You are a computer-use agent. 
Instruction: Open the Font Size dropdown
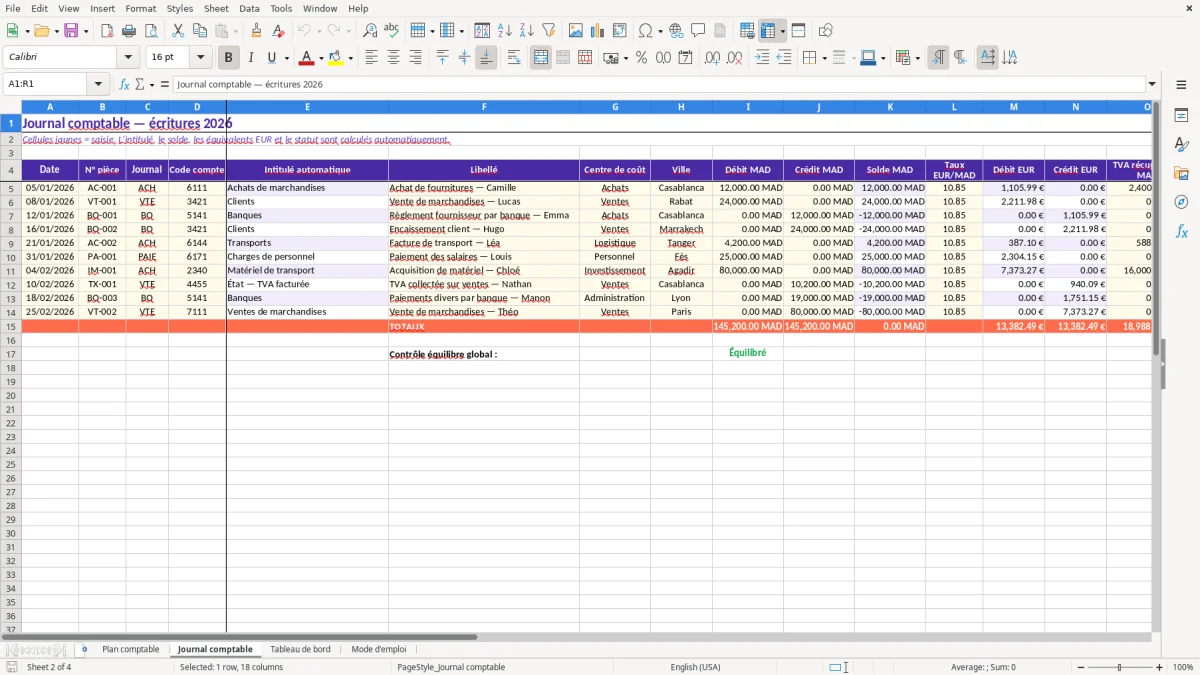[200, 58]
